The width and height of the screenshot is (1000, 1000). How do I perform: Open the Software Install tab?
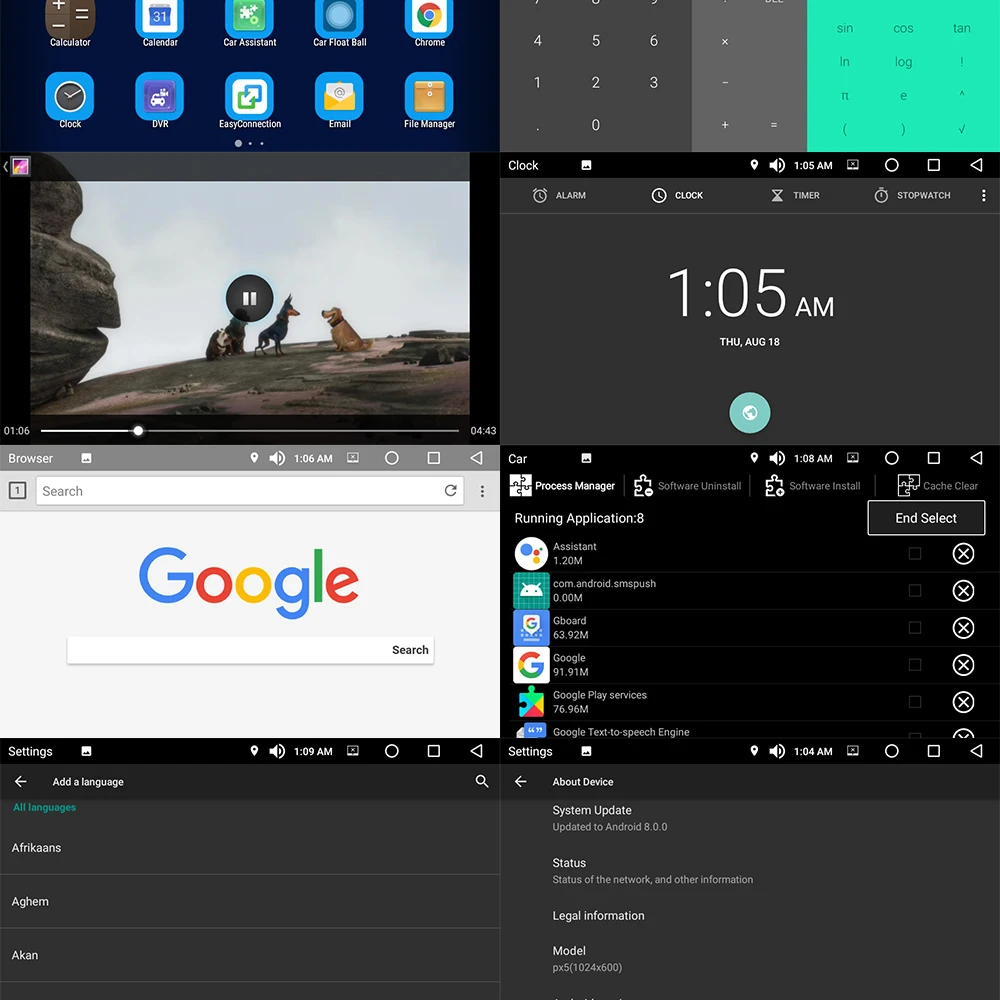click(812, 486)
